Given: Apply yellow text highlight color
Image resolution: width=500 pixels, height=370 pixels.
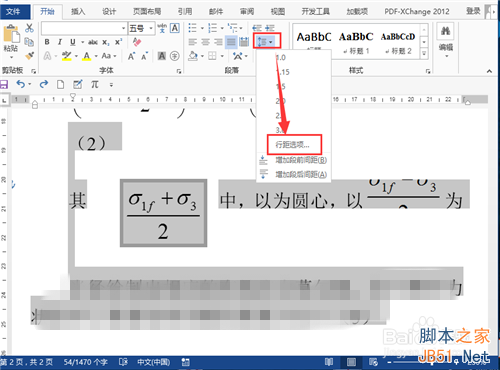Looking at the screenshot, I should [x=67, y=56].
